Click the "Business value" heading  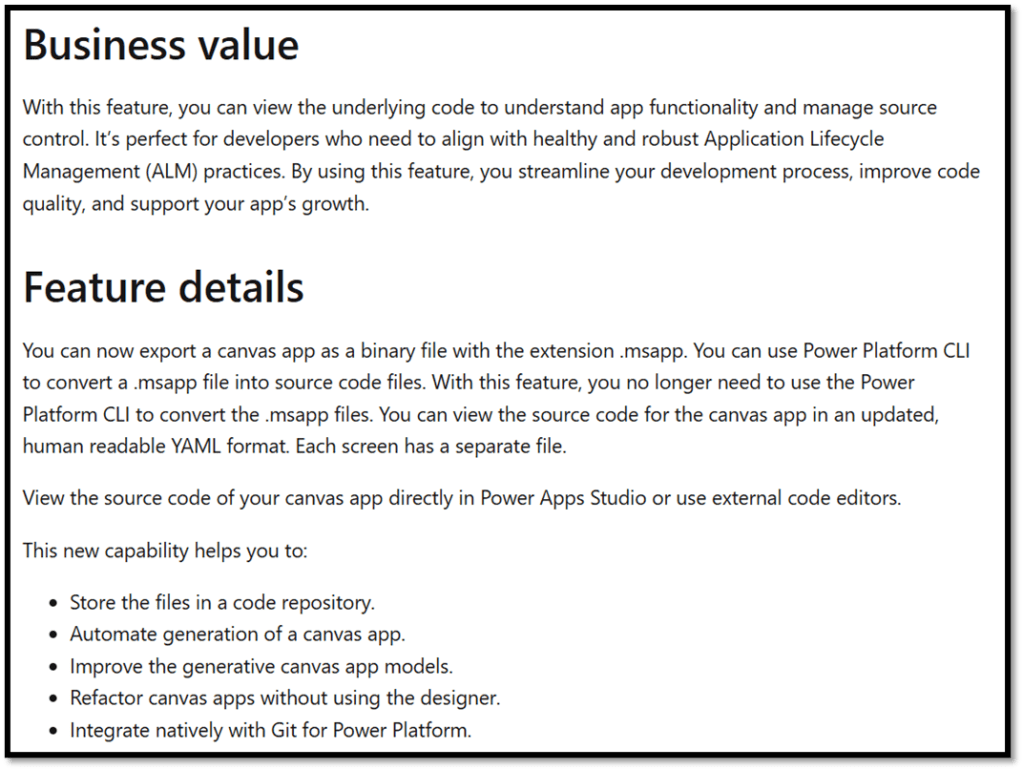click(x=160, y=46)
